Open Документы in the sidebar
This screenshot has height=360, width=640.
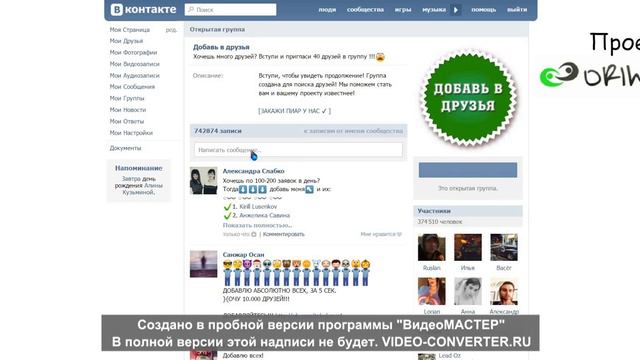tap(125, 148)
